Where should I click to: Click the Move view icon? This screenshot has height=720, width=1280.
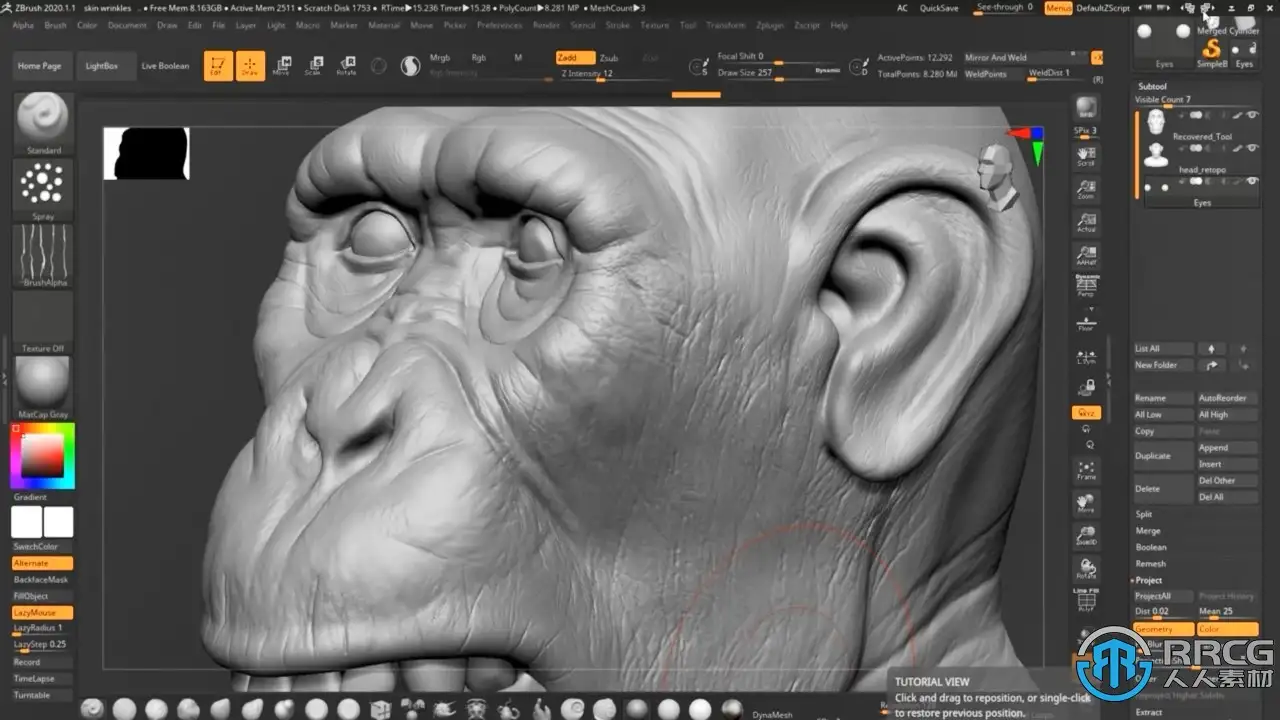[1086, 503]
